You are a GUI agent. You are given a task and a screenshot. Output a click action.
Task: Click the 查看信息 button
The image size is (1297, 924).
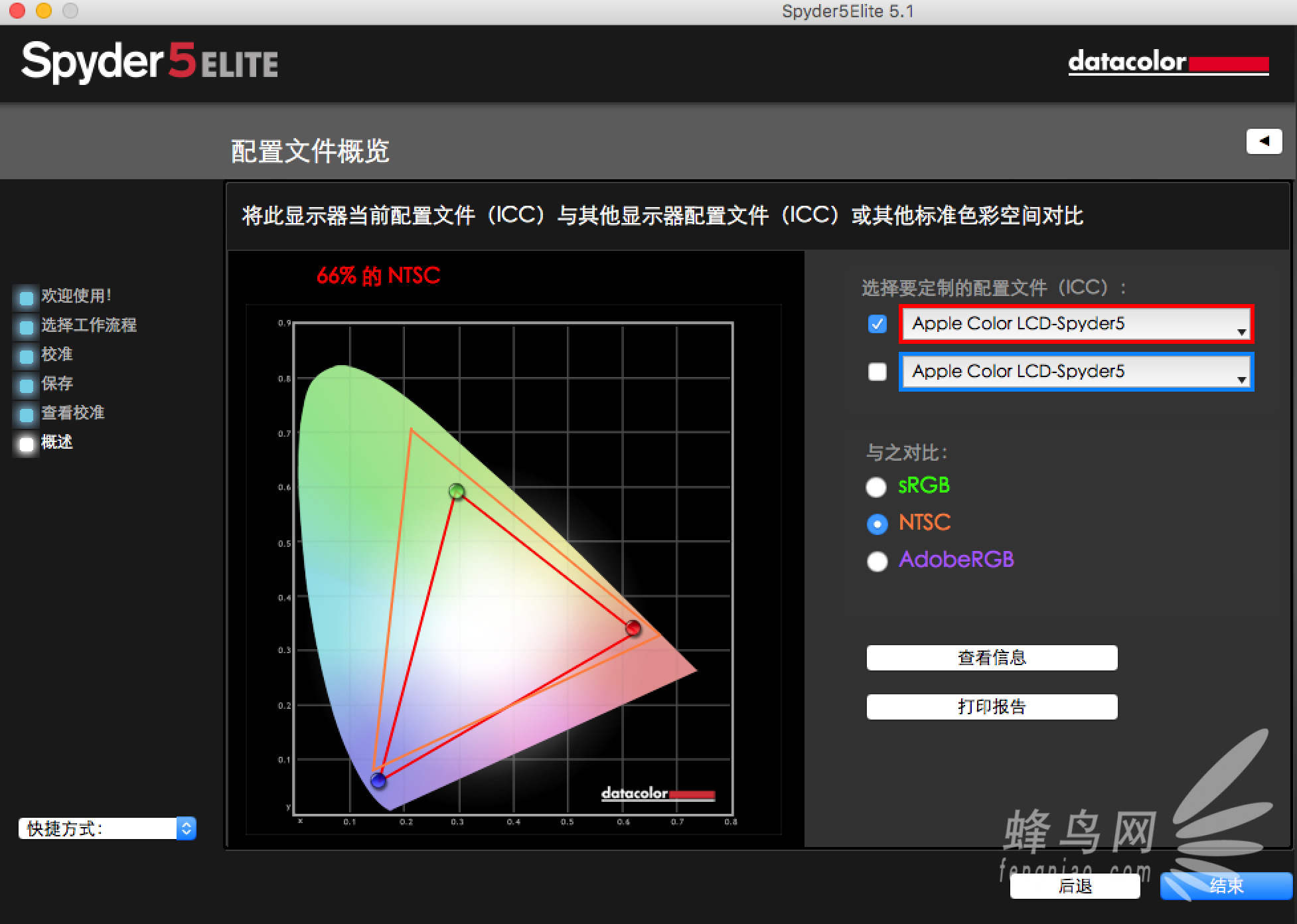pos(992,658)
